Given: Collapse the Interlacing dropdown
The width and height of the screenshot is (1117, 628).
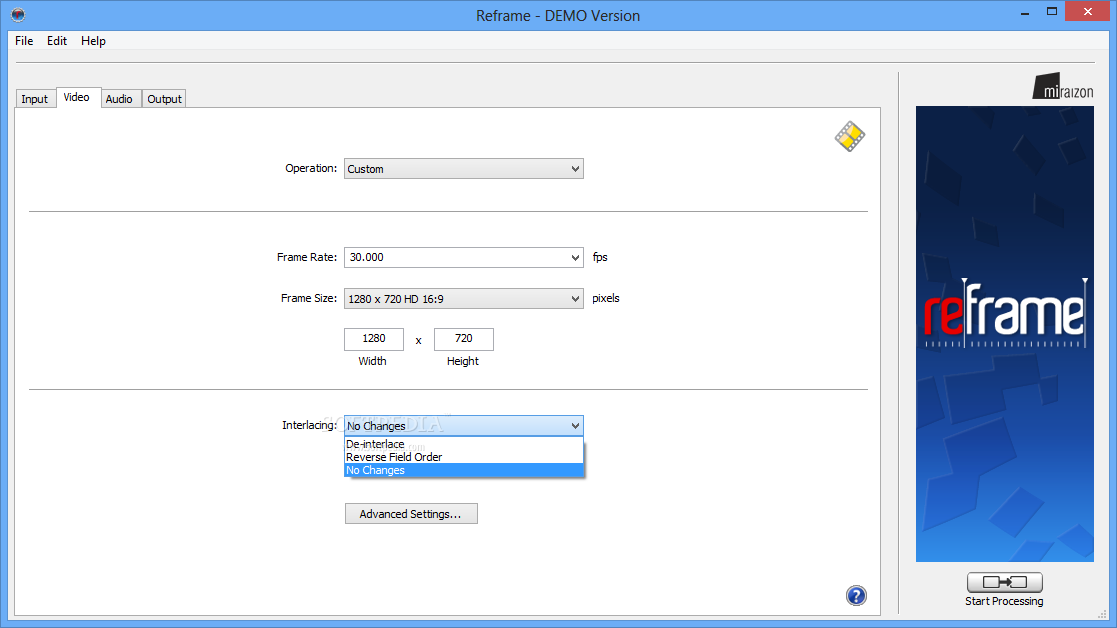Looking at the screenshot, I should click(464, 426).
